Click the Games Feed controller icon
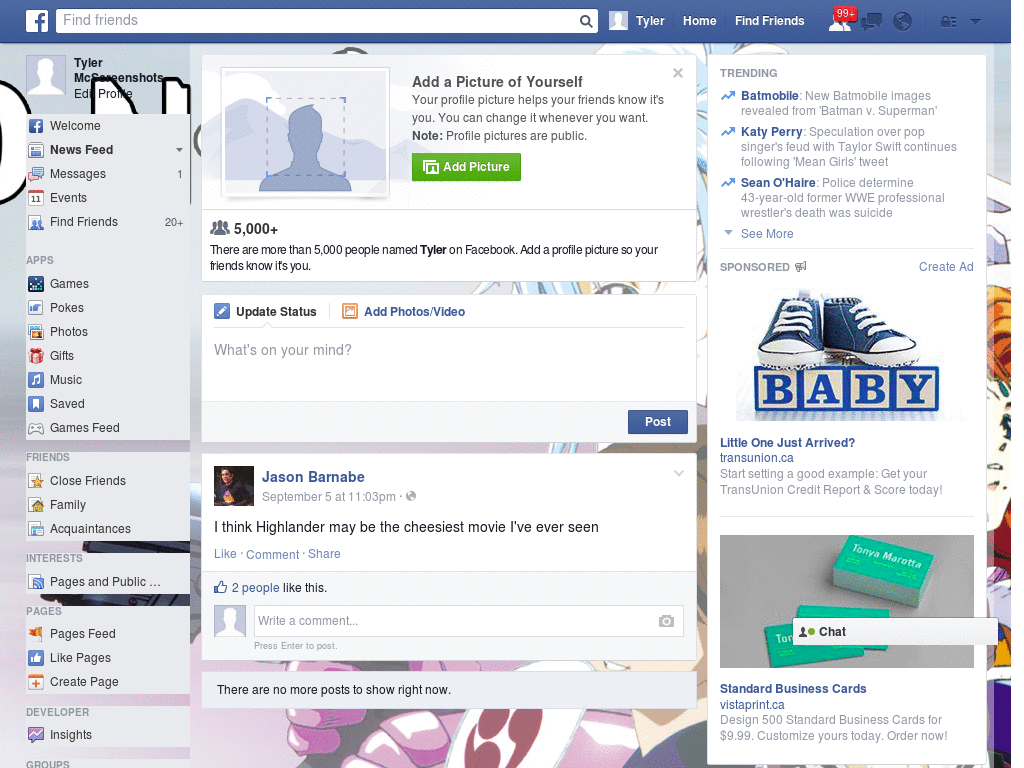 click(x=36, y=428)
